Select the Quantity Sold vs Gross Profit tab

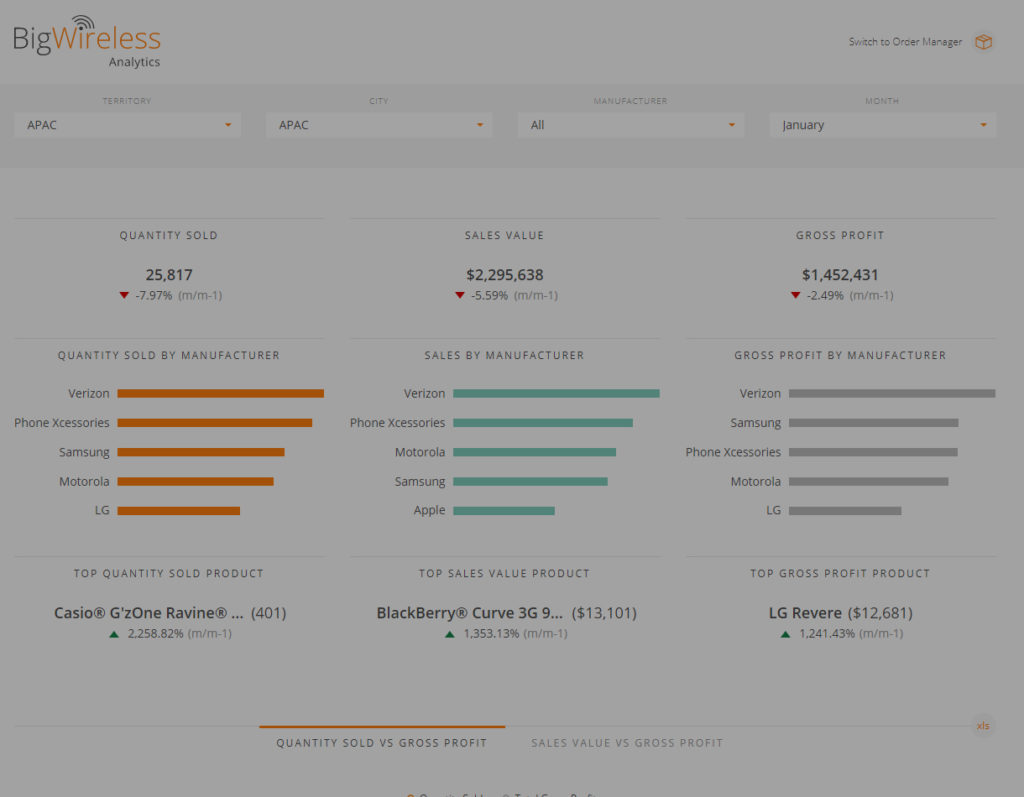(381, 743)
